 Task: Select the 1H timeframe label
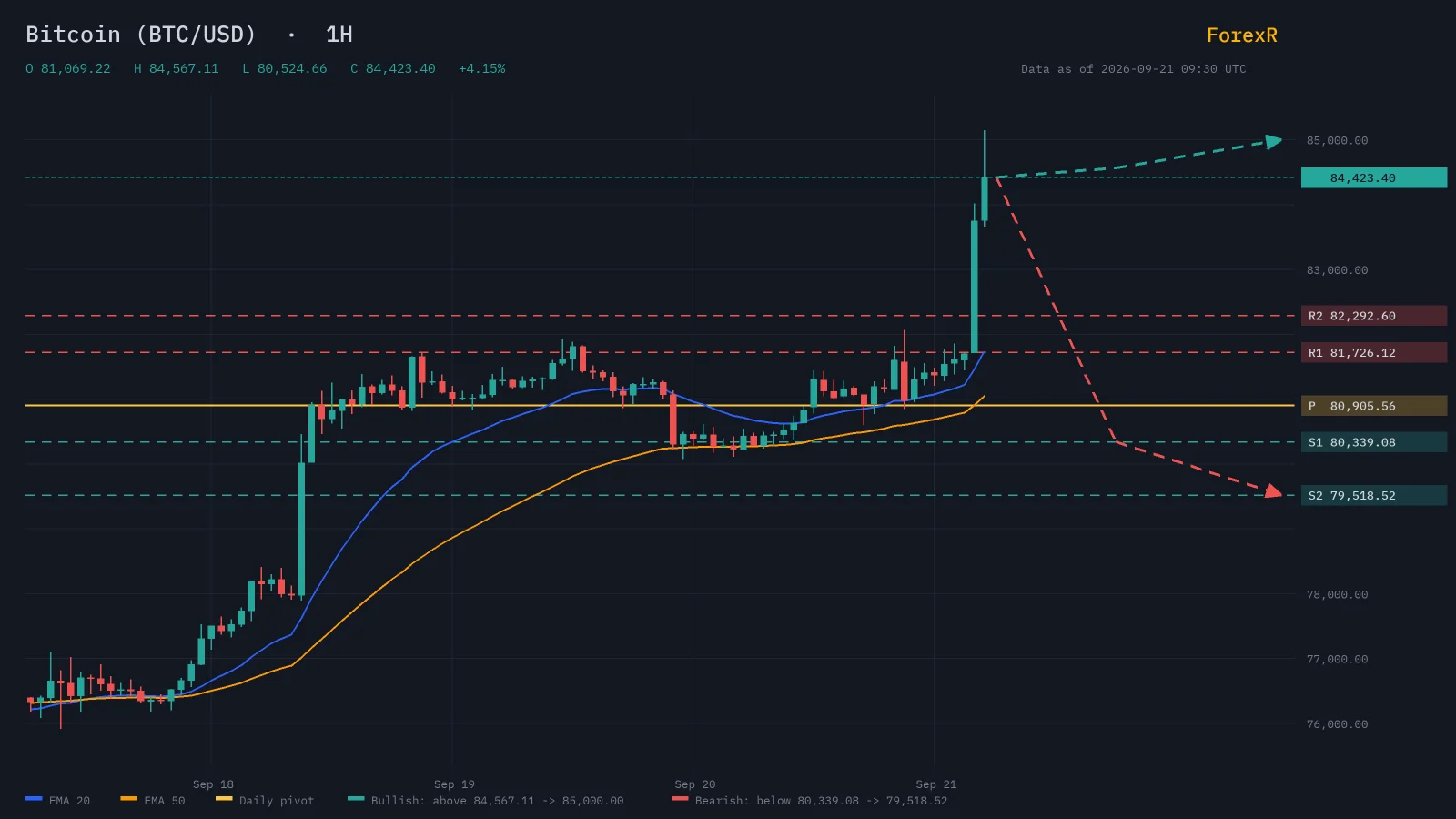tap(339, 35)
